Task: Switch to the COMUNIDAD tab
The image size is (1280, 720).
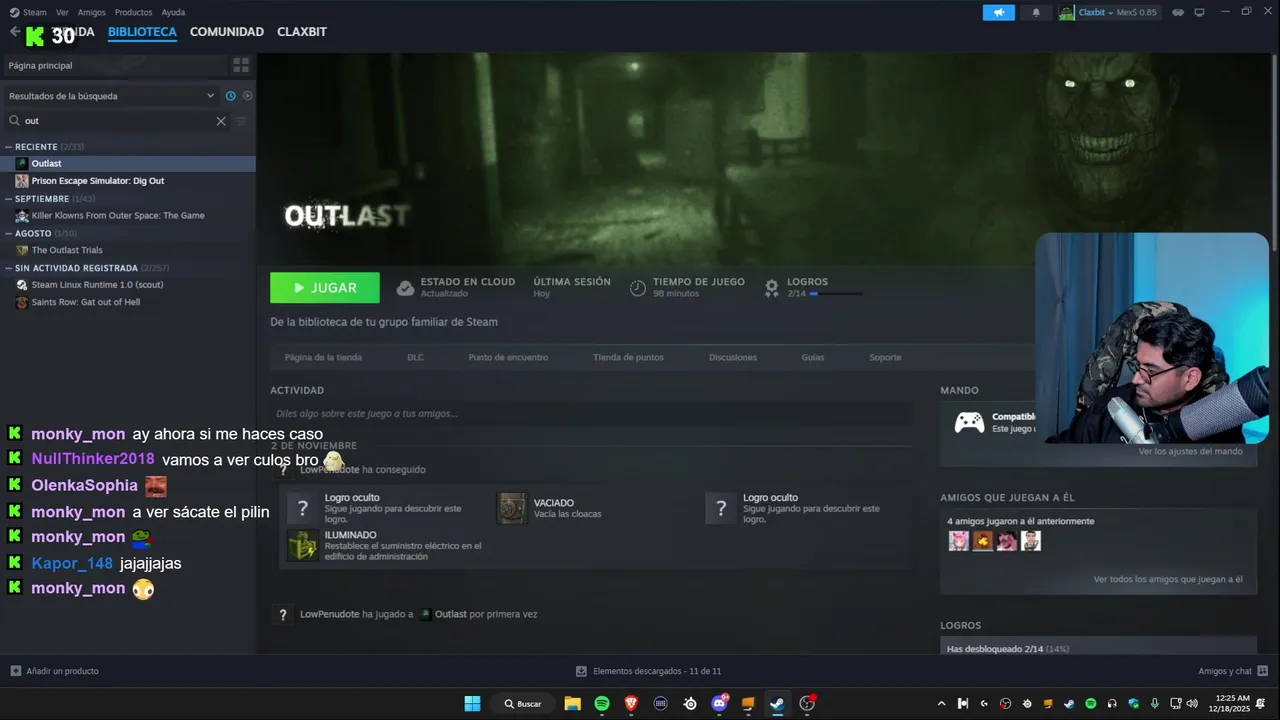Action: coord(227,32)
